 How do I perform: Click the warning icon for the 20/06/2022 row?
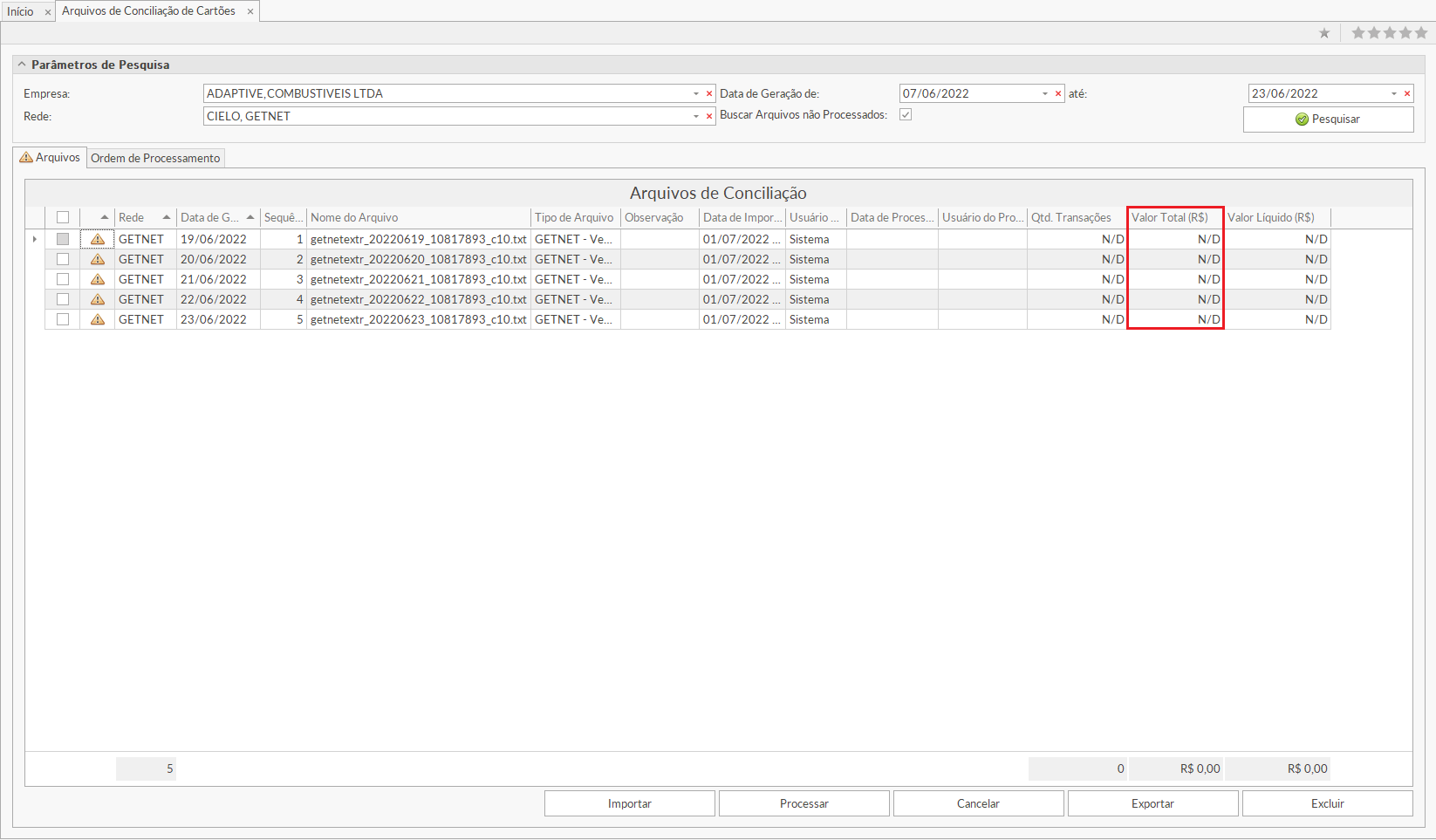point(98,259)
